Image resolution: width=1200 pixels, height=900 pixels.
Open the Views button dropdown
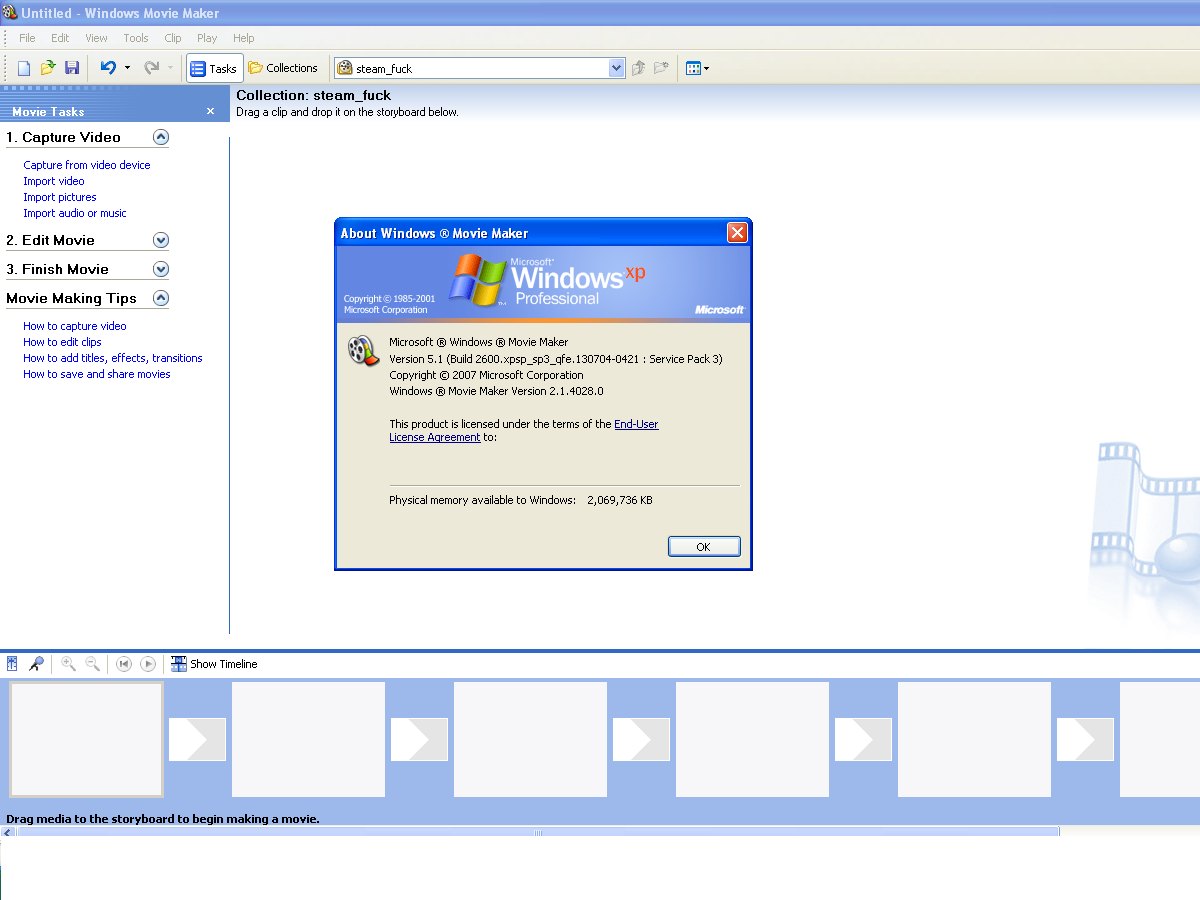pos(697,68)
